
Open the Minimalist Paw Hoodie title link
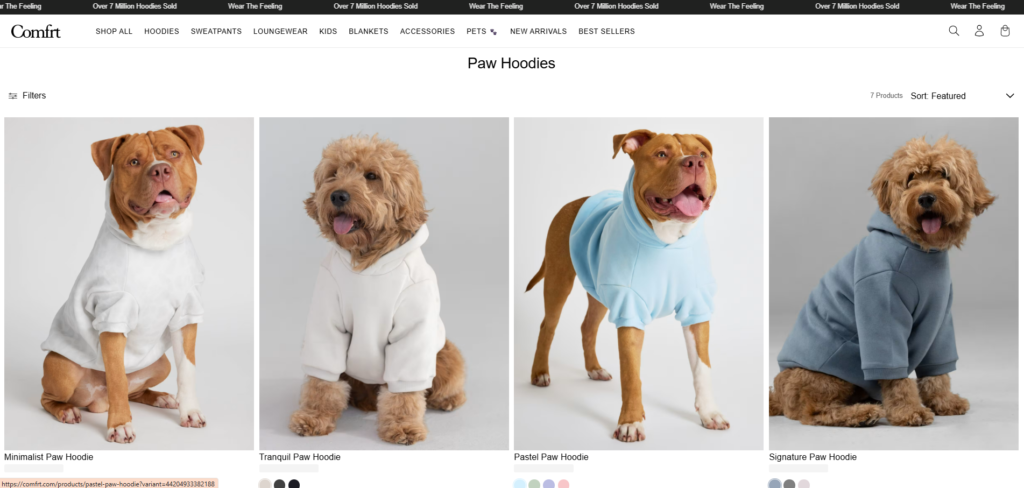pyautogui.click(x=48, y=457)
